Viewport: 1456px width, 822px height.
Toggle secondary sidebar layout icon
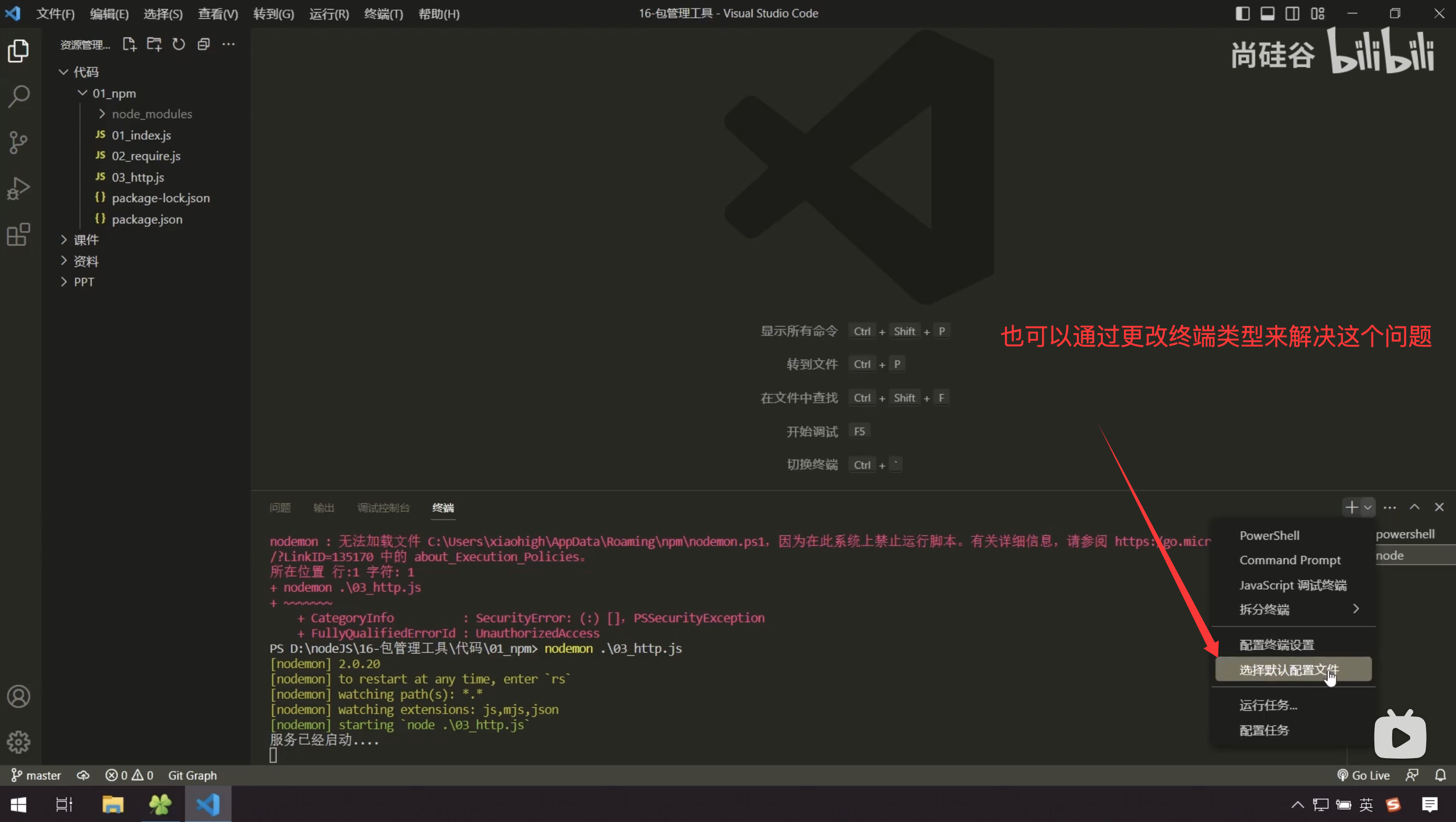click(x=1292, y=13)
